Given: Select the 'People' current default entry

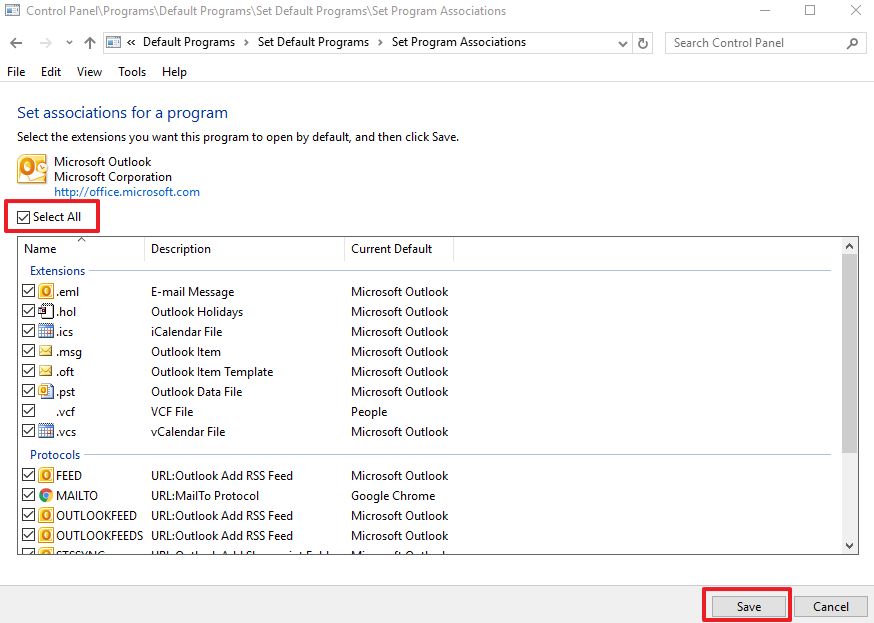Looking at the screenshot, I should (x=369, y=412).
